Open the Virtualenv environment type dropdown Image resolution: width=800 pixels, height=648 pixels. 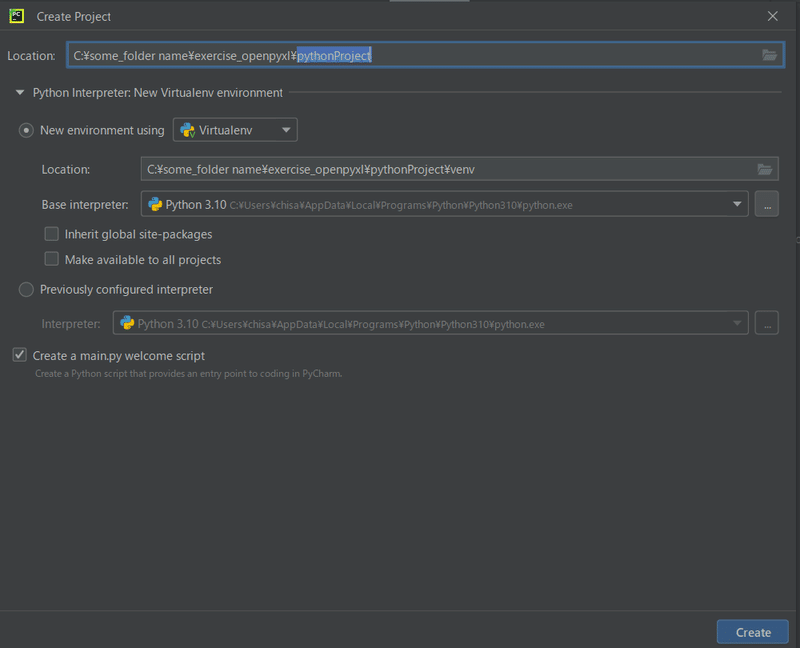(x=235, y=130)
